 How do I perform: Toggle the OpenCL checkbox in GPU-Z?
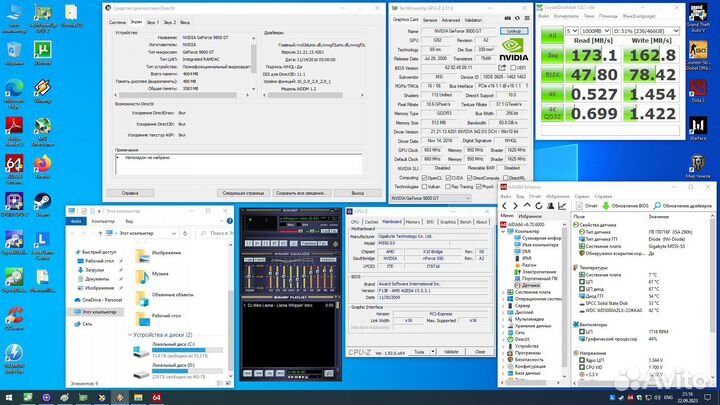click(424, 178)
